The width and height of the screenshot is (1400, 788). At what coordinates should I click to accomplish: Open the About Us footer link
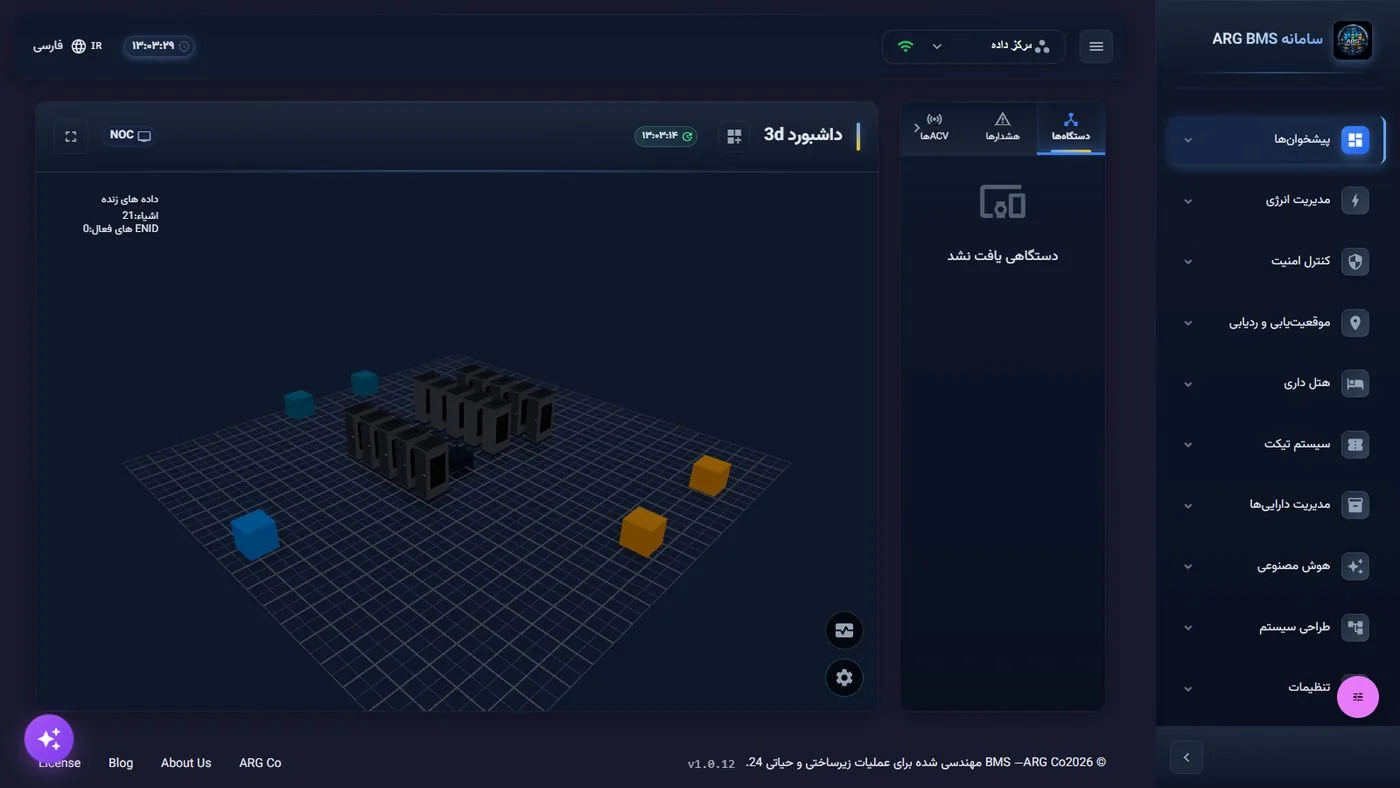(186, 763)
